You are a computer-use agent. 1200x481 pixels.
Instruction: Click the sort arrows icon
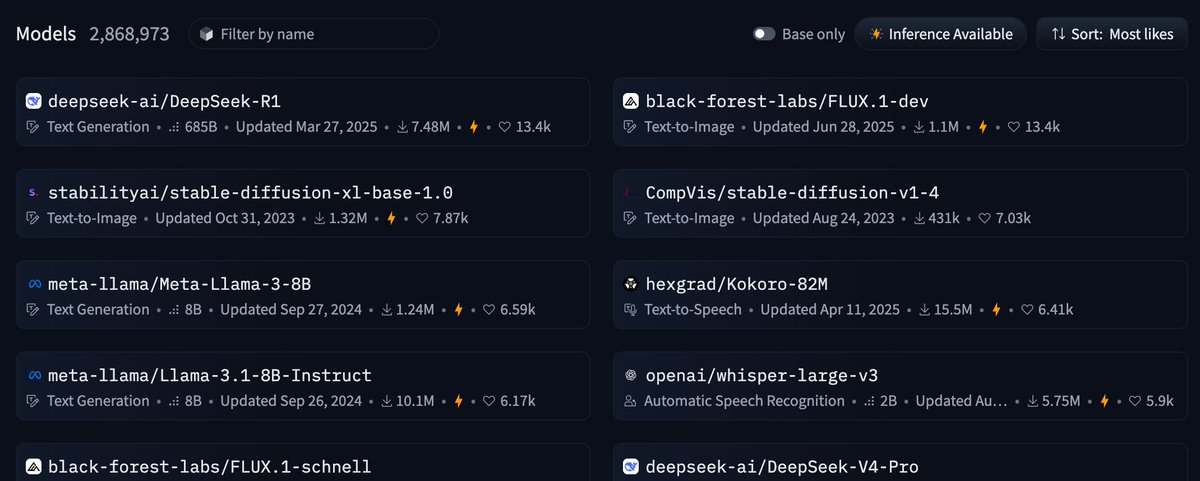[1058, 34]
